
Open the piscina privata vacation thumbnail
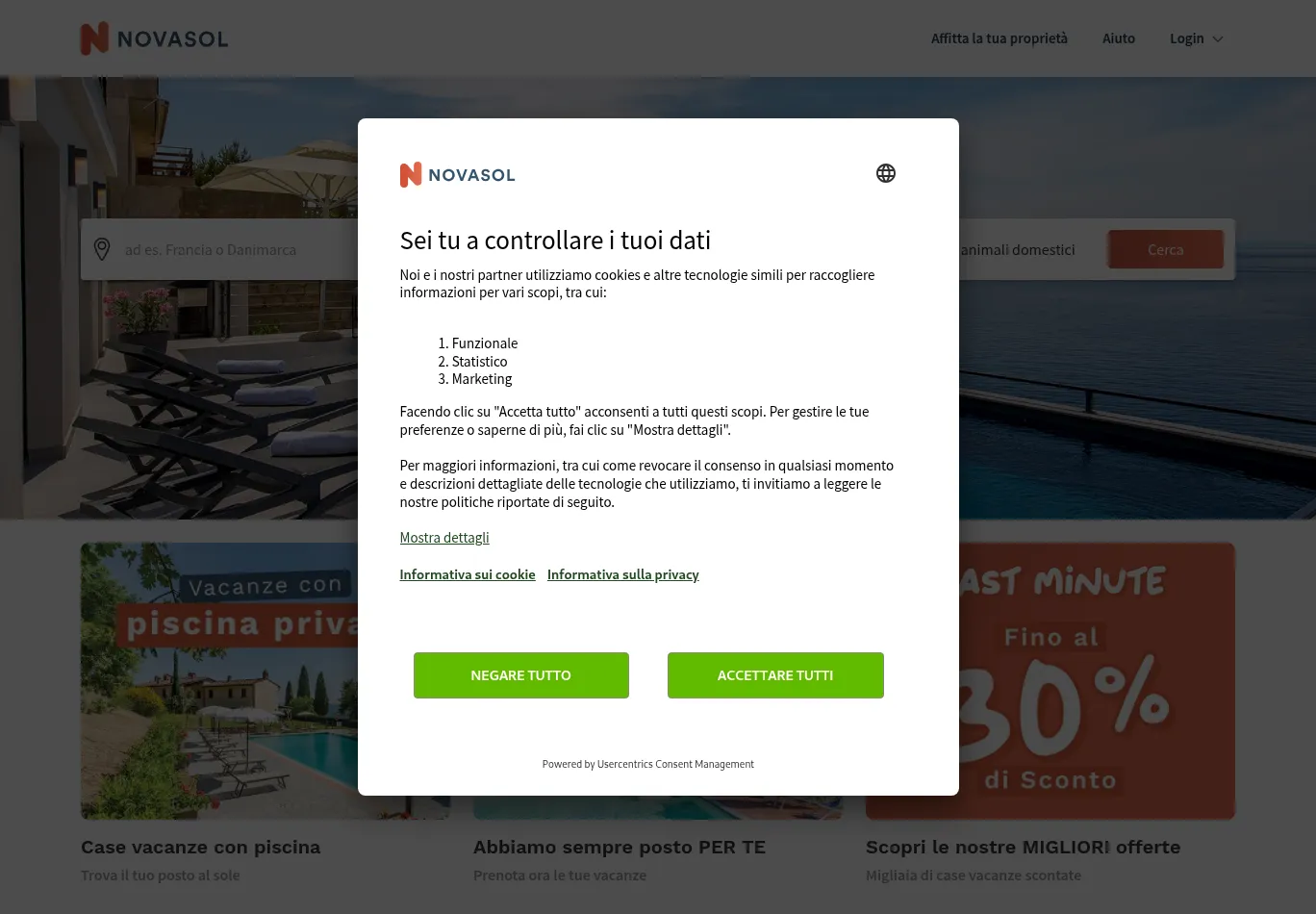coord(219,681)
